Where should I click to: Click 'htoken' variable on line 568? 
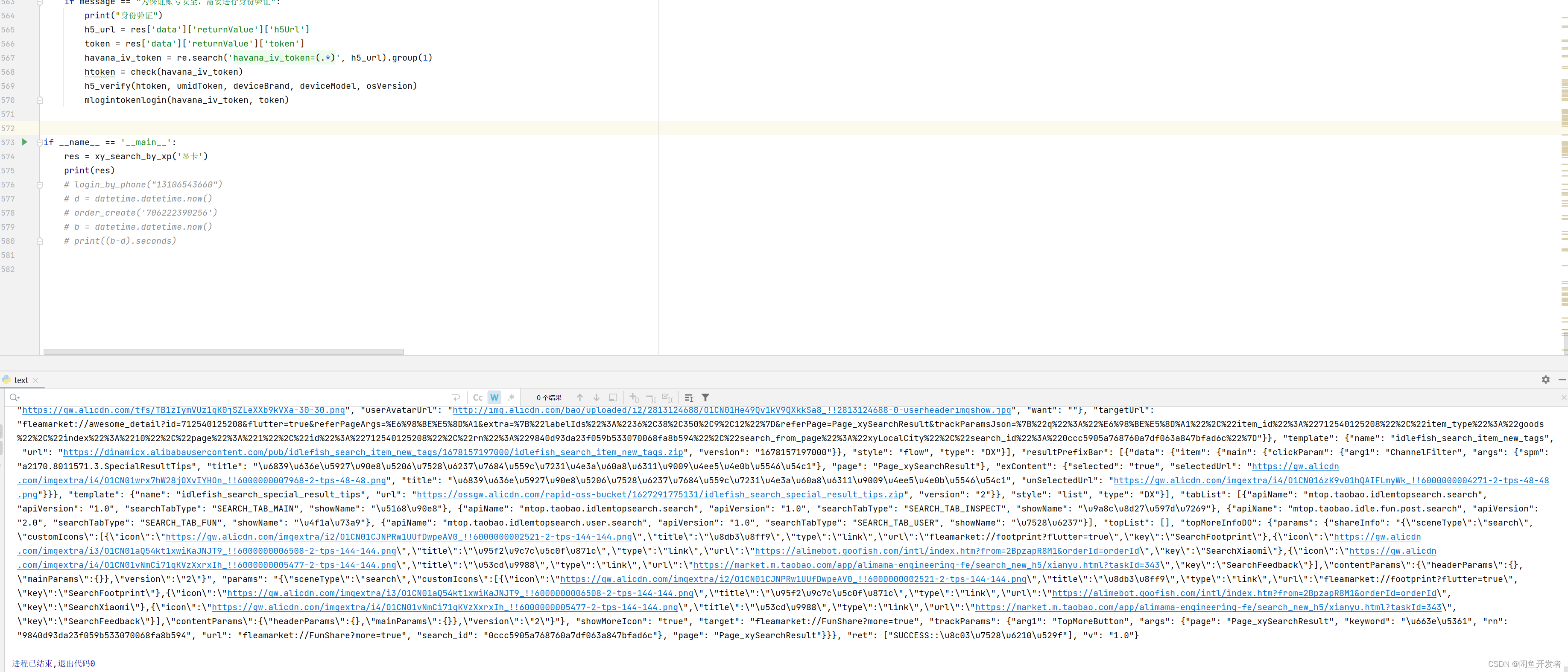pyautogui.click(x=100, y=72)
